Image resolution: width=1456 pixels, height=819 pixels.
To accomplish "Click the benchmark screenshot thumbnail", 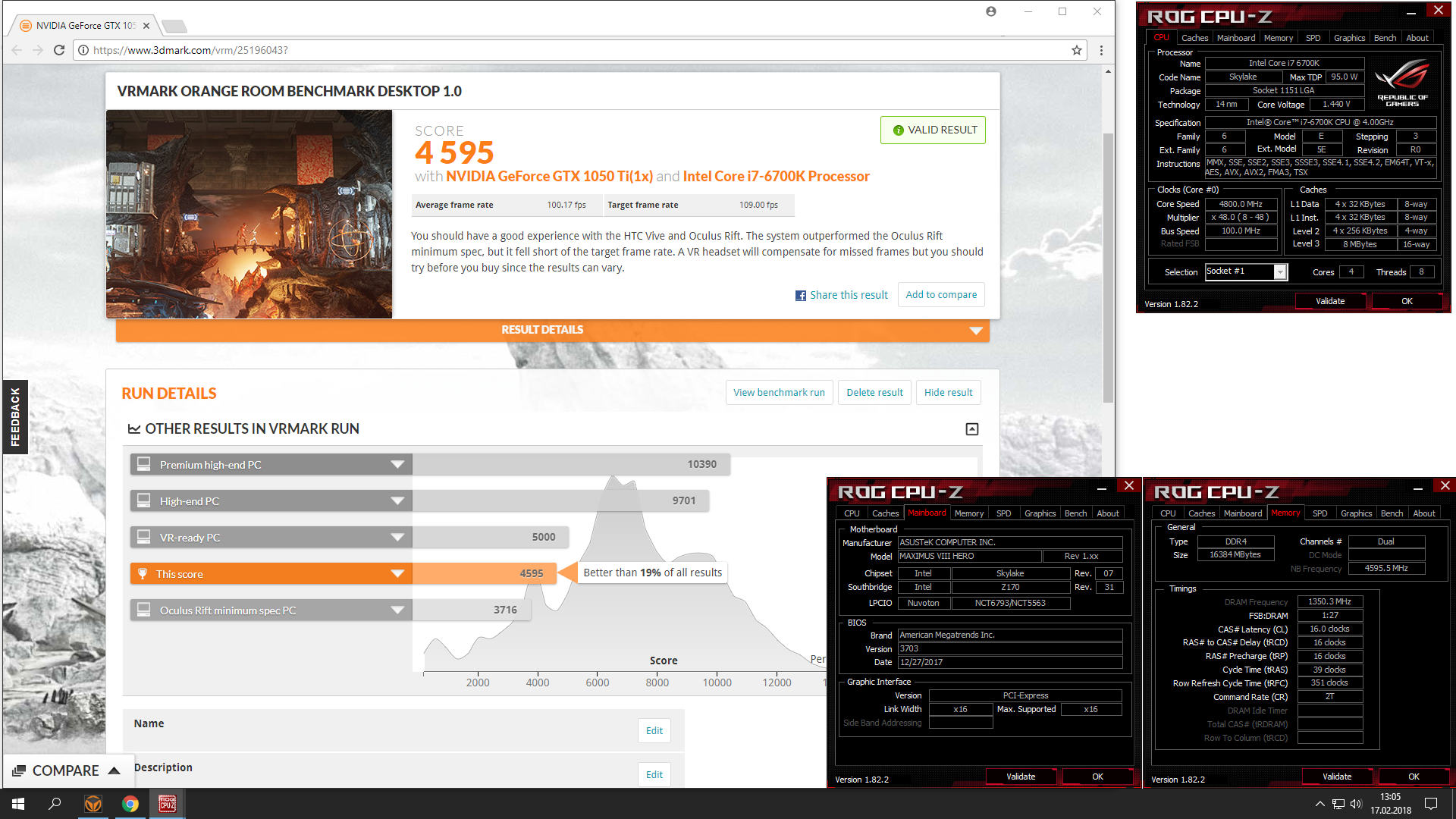I will click(x=249, y=214).
